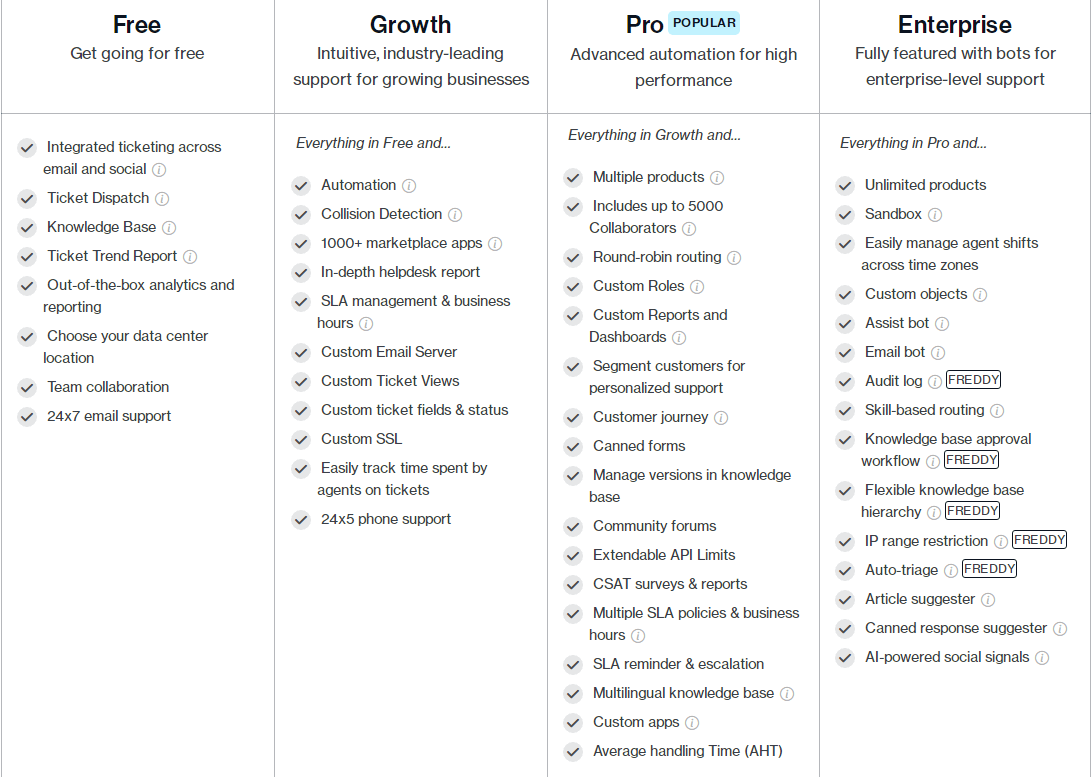Click info icon next to Assist bot

tap(942, 324)
